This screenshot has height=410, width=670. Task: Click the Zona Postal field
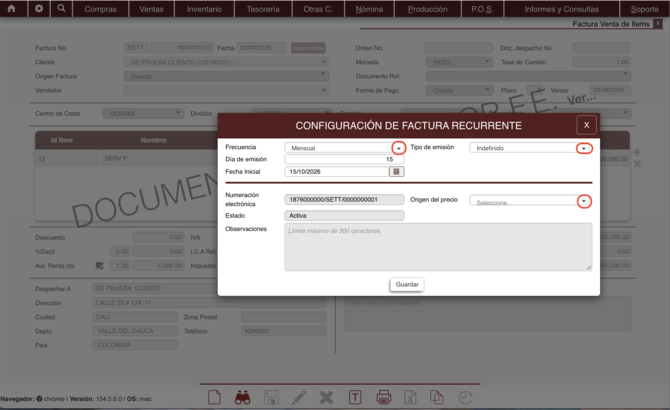click(x=284, y=317)
